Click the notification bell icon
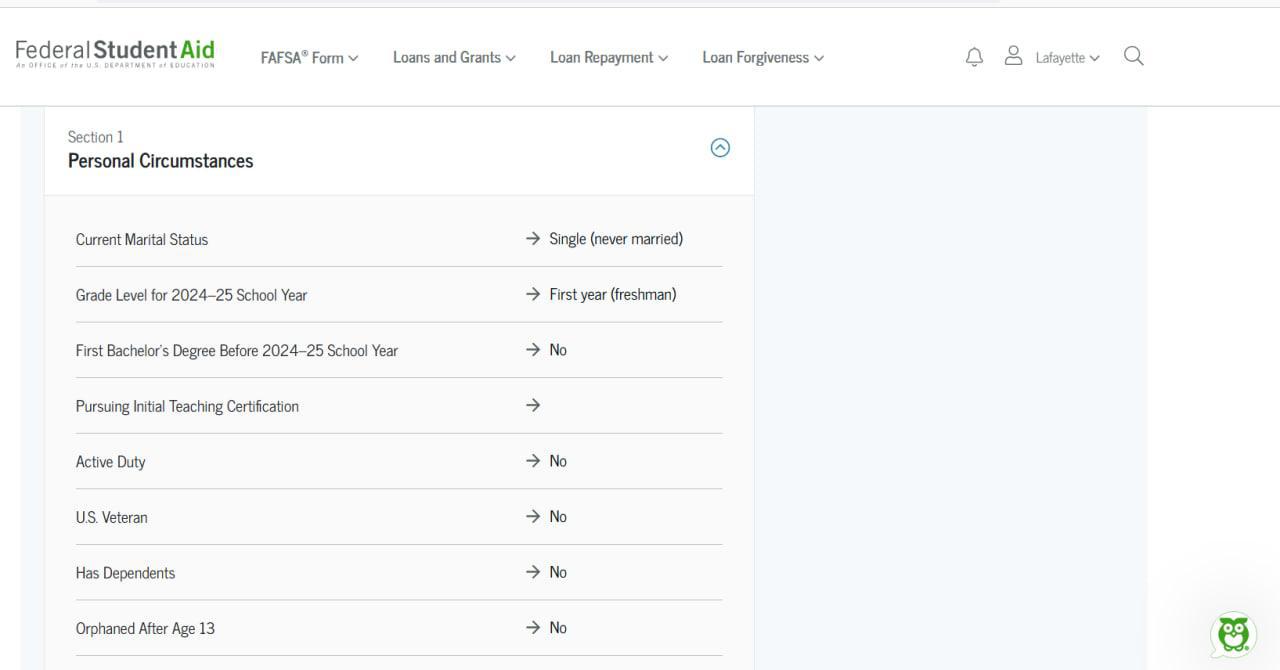 click(974, 57)
